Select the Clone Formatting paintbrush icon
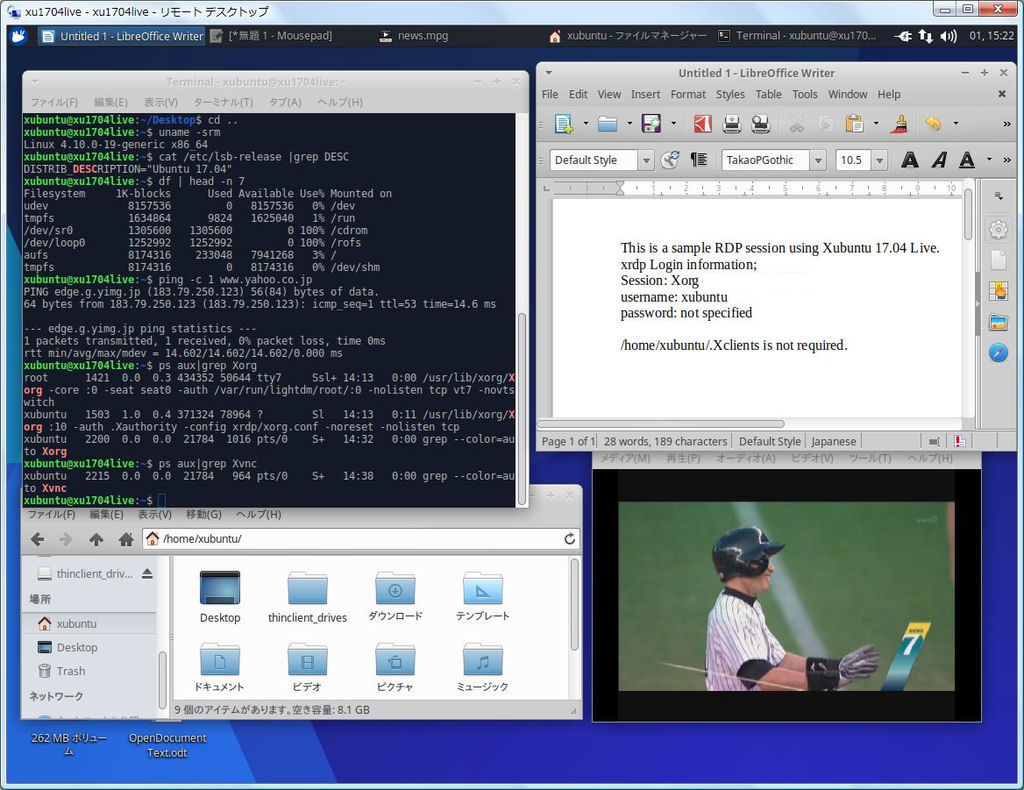The width and height of the screenshot is (1024, 790). 900,123
